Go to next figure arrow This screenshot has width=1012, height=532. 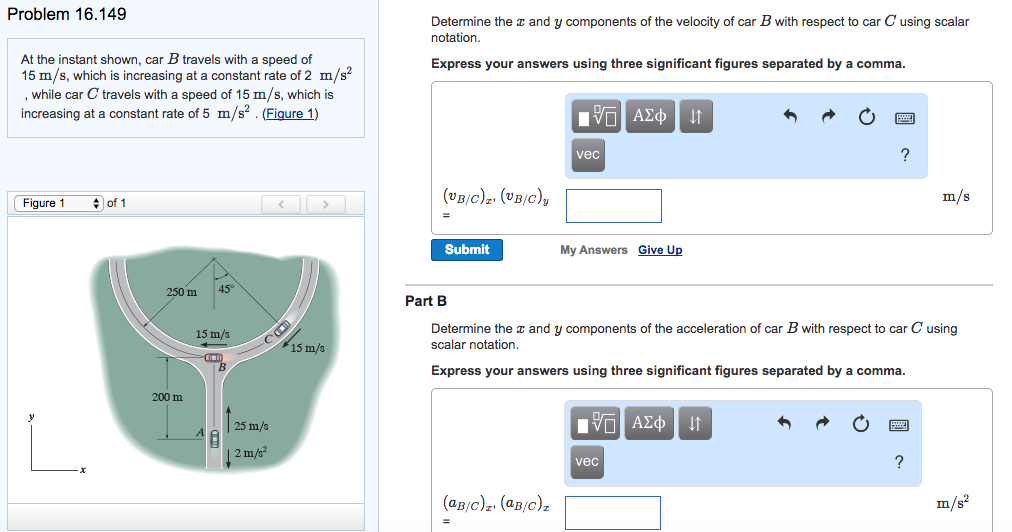click(x=326, y=204)
